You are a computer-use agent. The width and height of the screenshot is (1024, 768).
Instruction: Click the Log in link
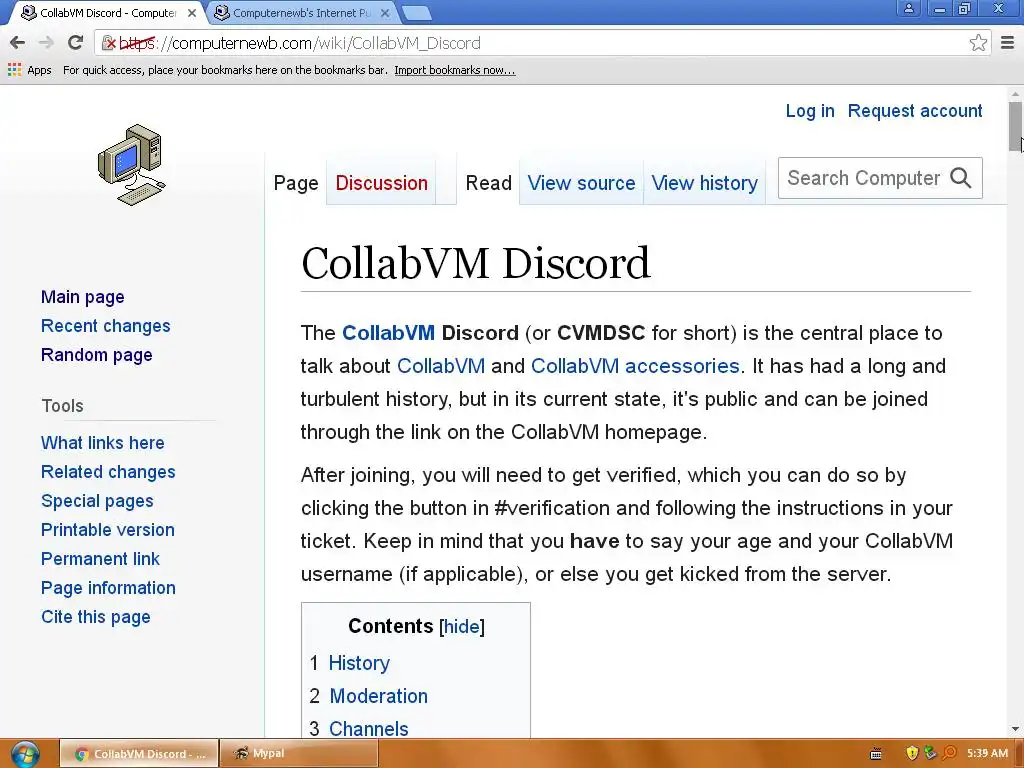pos(810,111)
